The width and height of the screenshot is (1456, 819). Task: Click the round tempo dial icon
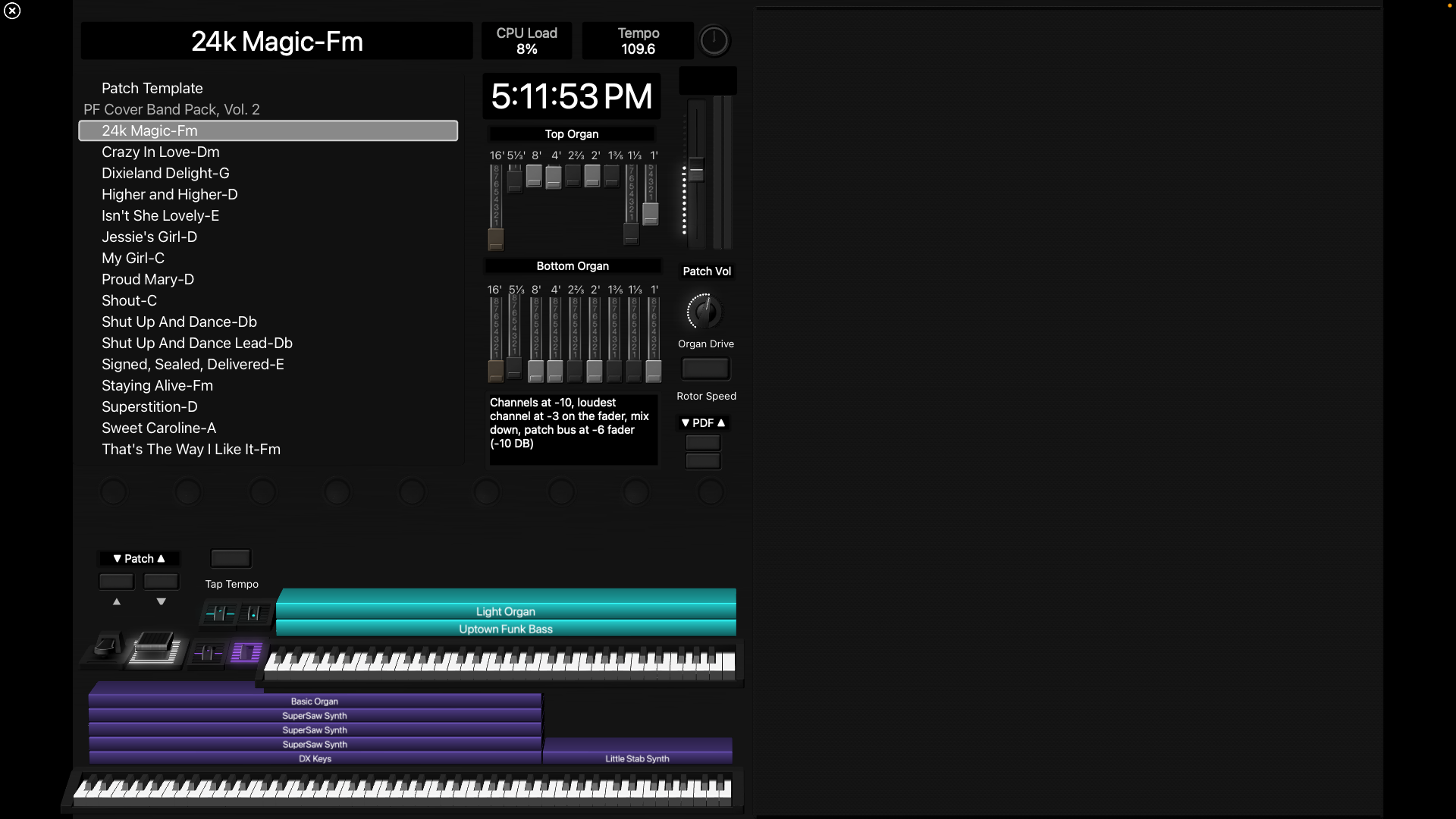point(714,41)
